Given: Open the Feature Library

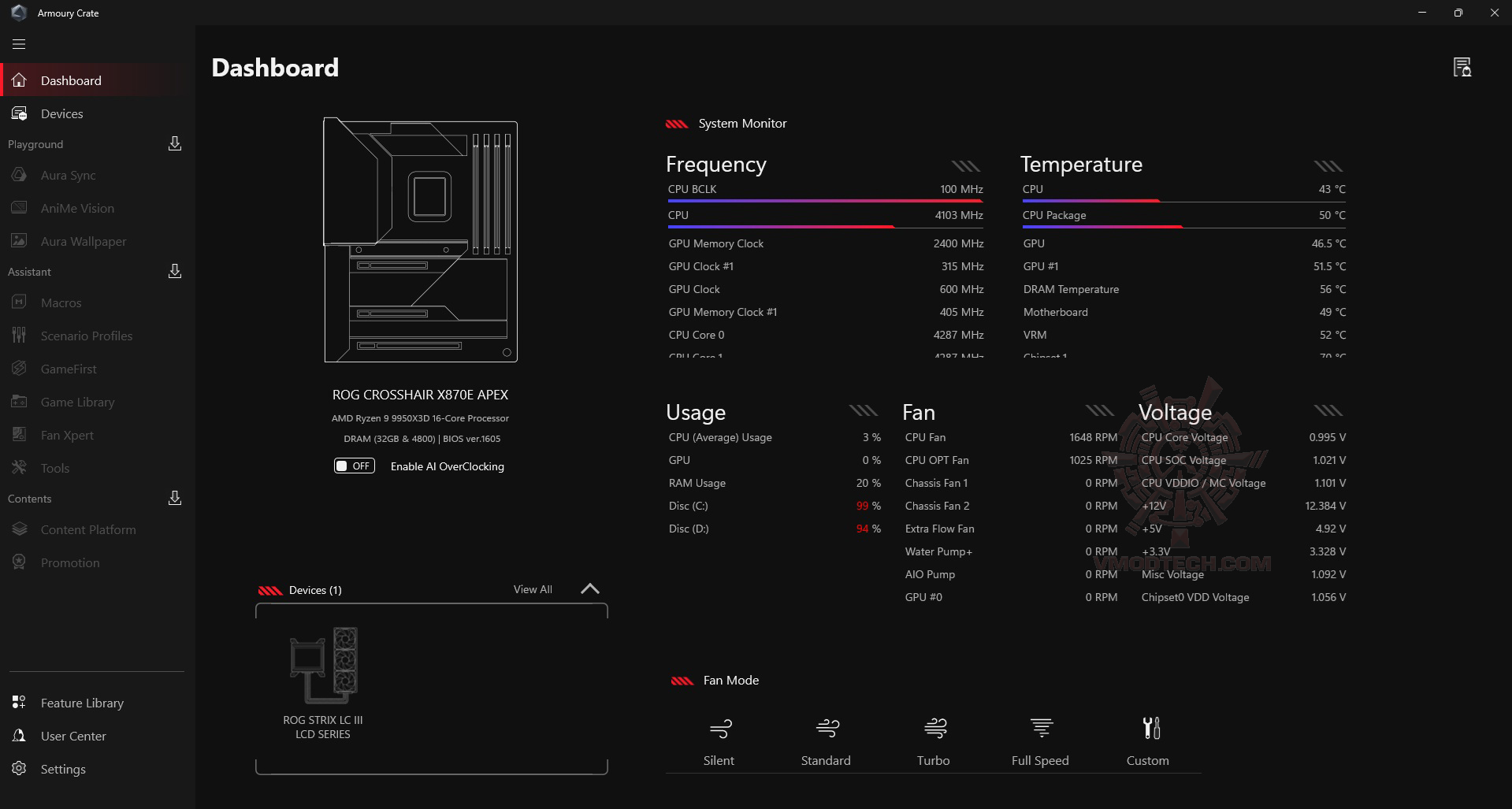Looking at the screenshot, I should coord(81,702).
